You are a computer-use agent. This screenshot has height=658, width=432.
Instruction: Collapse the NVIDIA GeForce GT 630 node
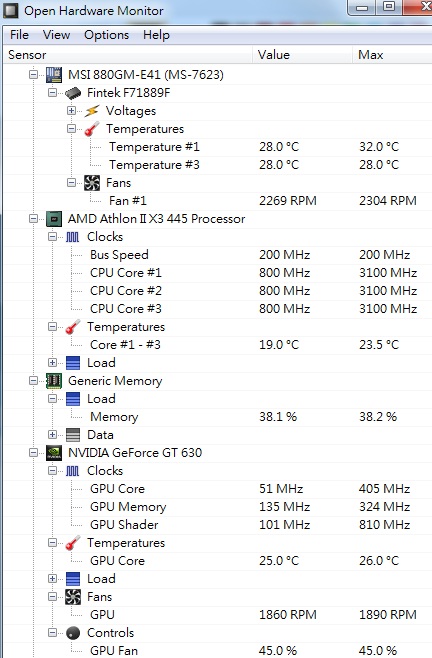34,453
